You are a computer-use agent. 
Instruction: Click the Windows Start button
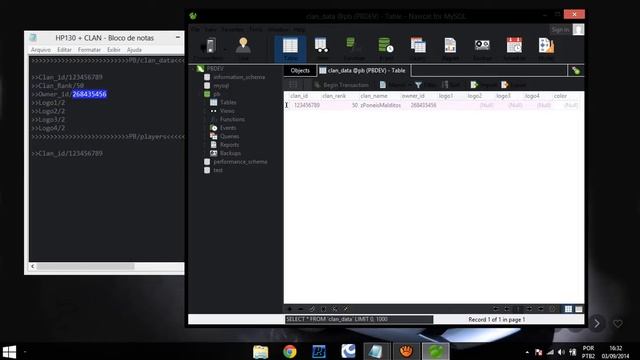click(x=9, y=351)
